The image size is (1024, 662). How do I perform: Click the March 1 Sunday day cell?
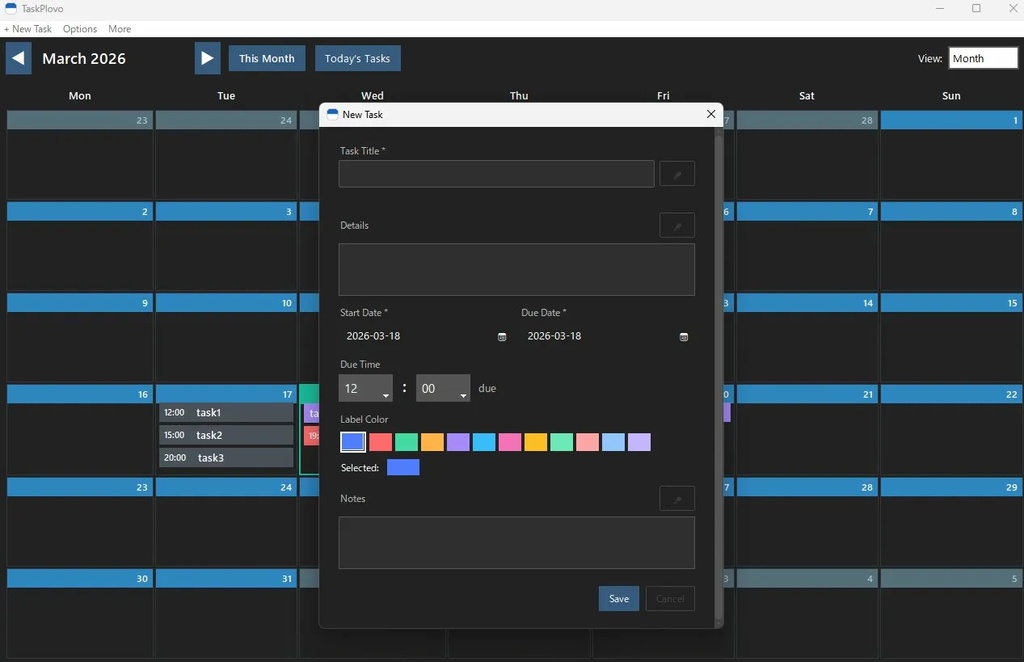coord(951,155)
